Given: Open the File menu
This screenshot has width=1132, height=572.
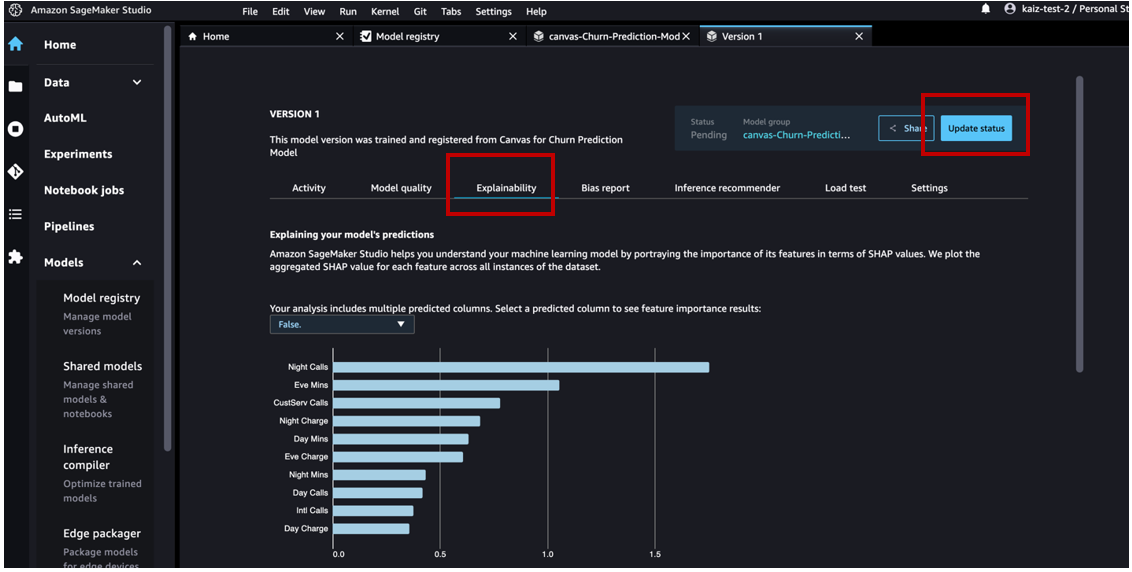Looking at the screenshot, I should click(x=250, y=12).
